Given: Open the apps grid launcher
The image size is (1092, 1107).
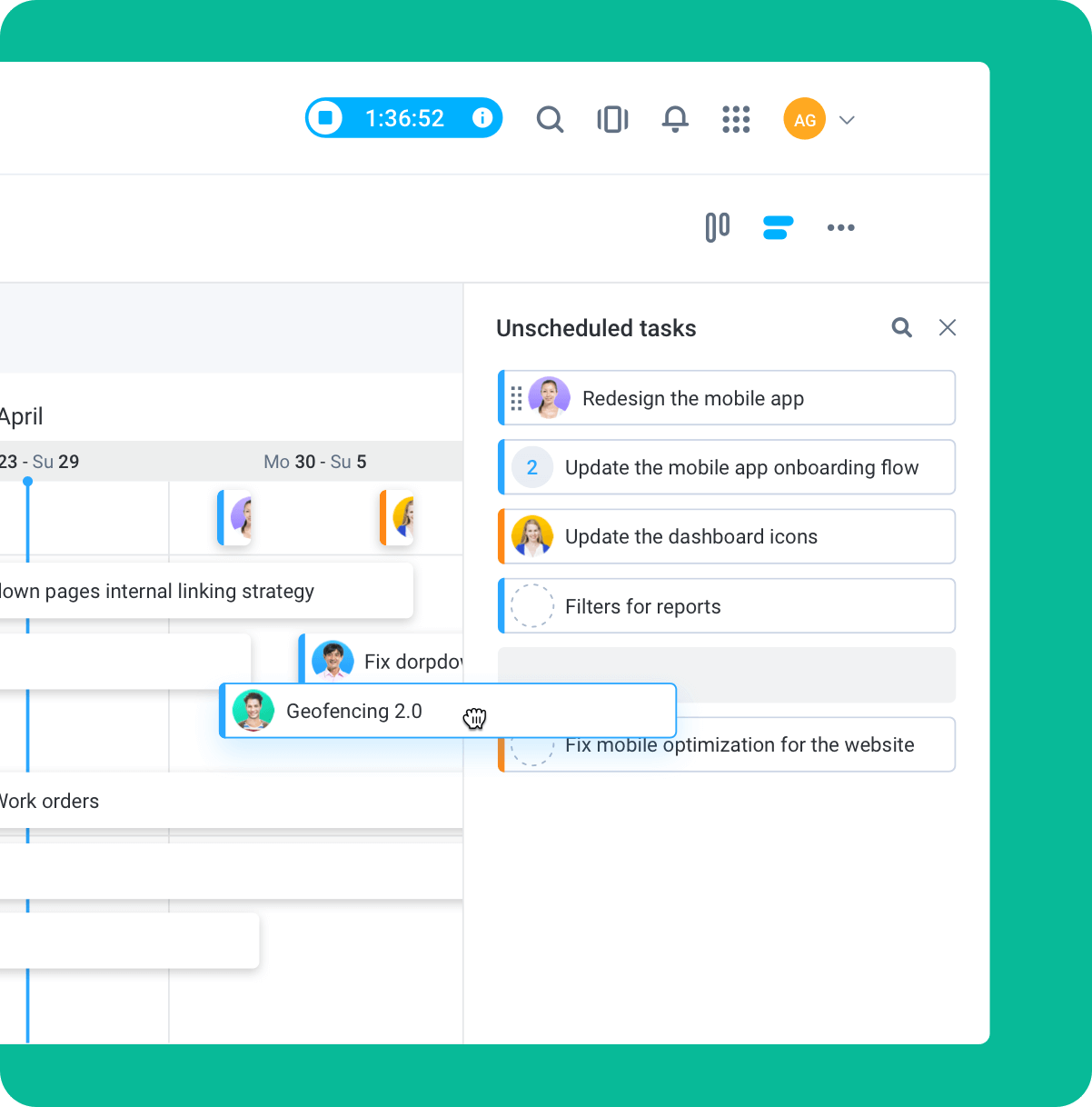Looking at the screenshot, I should pos(736,118).
